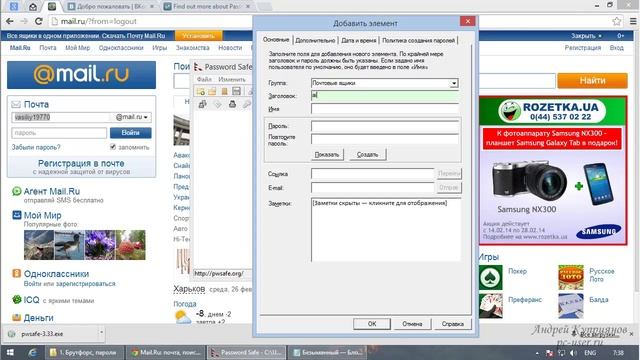Open the Регистрация в почте link

tap(81, 163)
